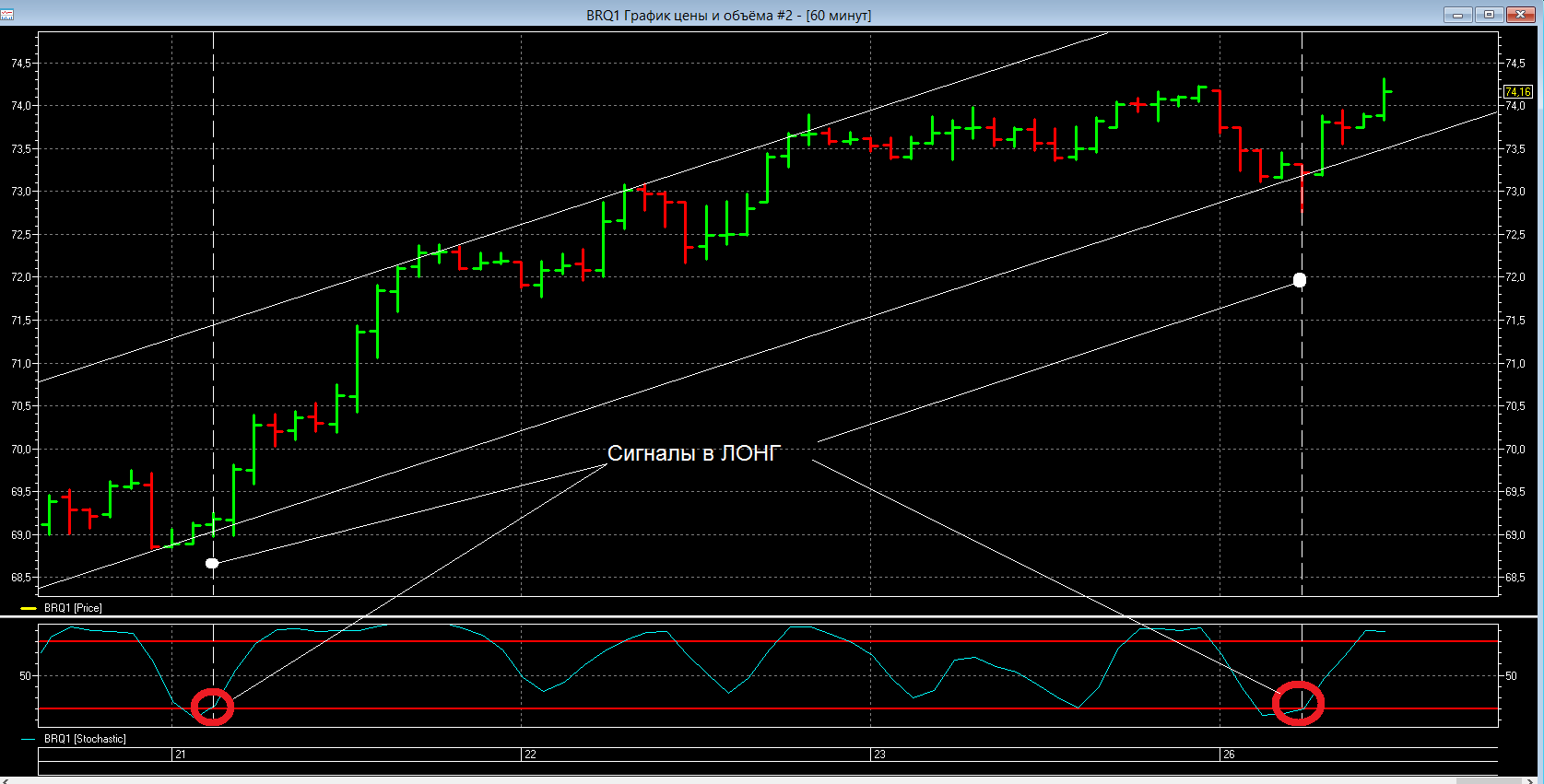Minimize the BRQ1 chart window
1544x784 pixels.
1457,15
